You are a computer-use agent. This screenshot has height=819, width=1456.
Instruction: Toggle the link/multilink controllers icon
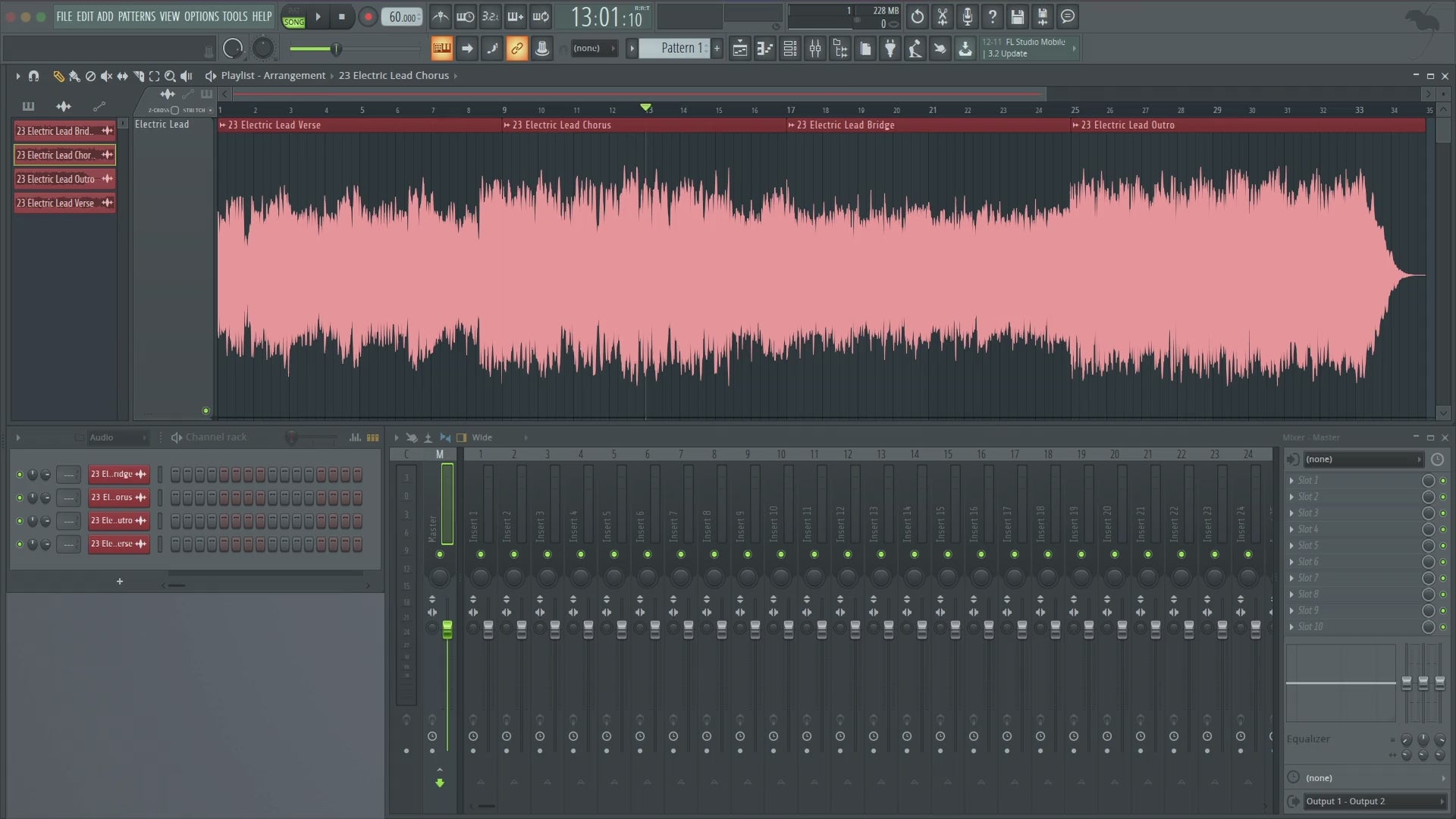pos(516,49)
